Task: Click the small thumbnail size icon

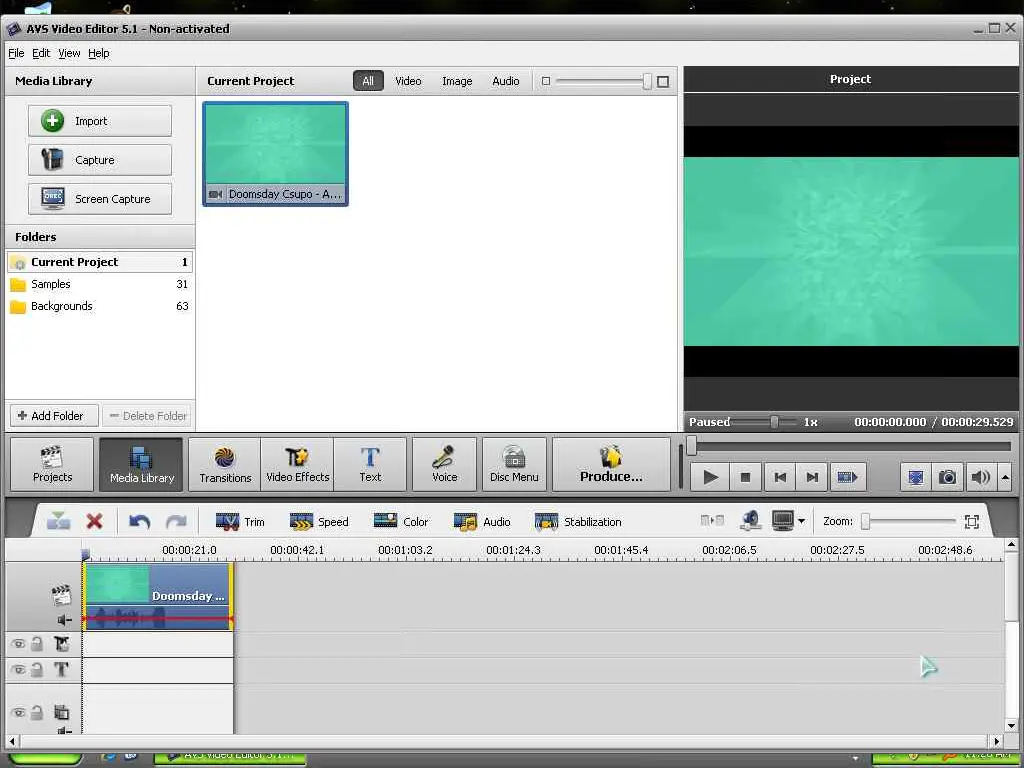Action: tap(546, 81)
